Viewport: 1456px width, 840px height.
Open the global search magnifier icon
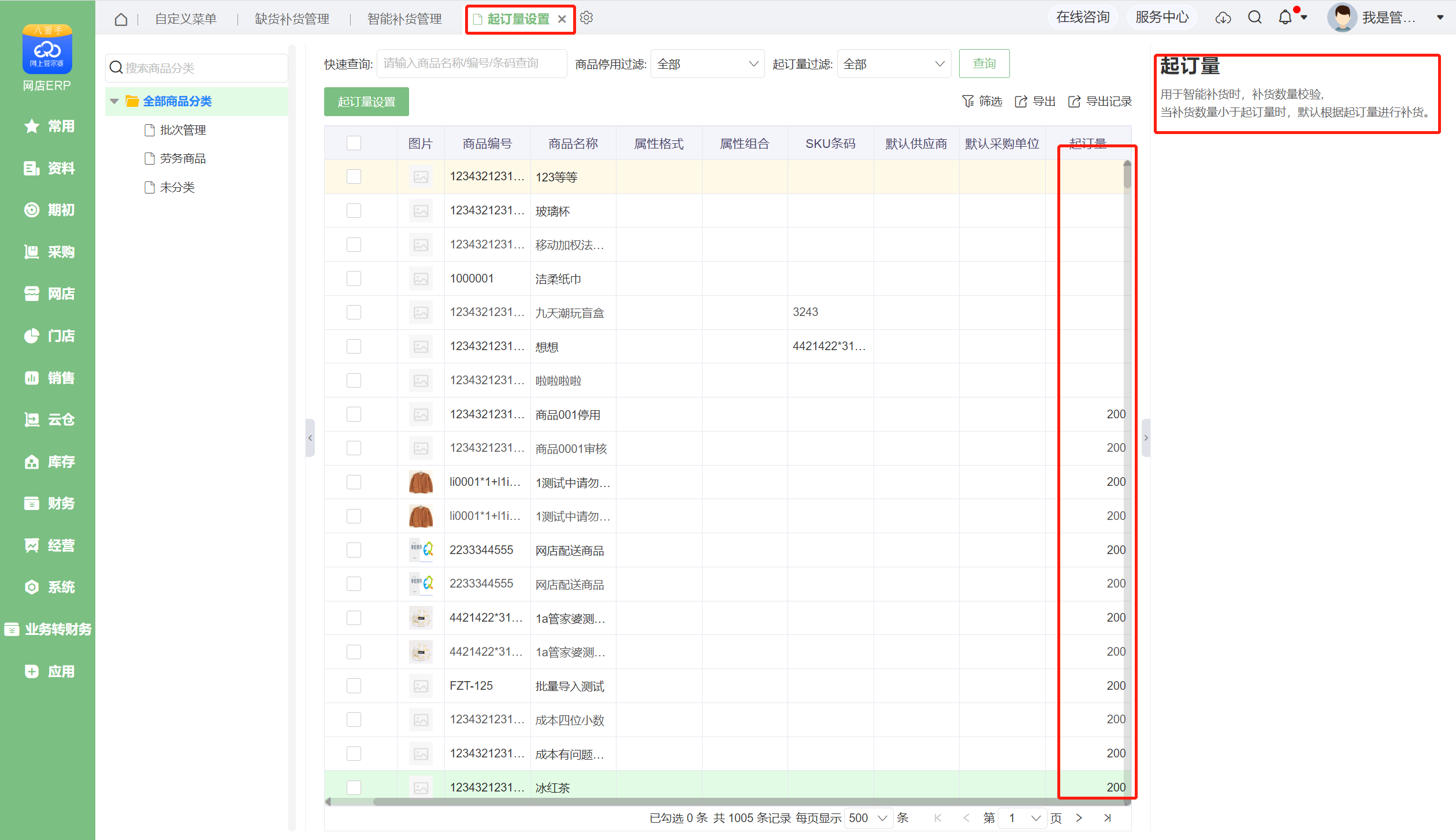point(1254,18)
